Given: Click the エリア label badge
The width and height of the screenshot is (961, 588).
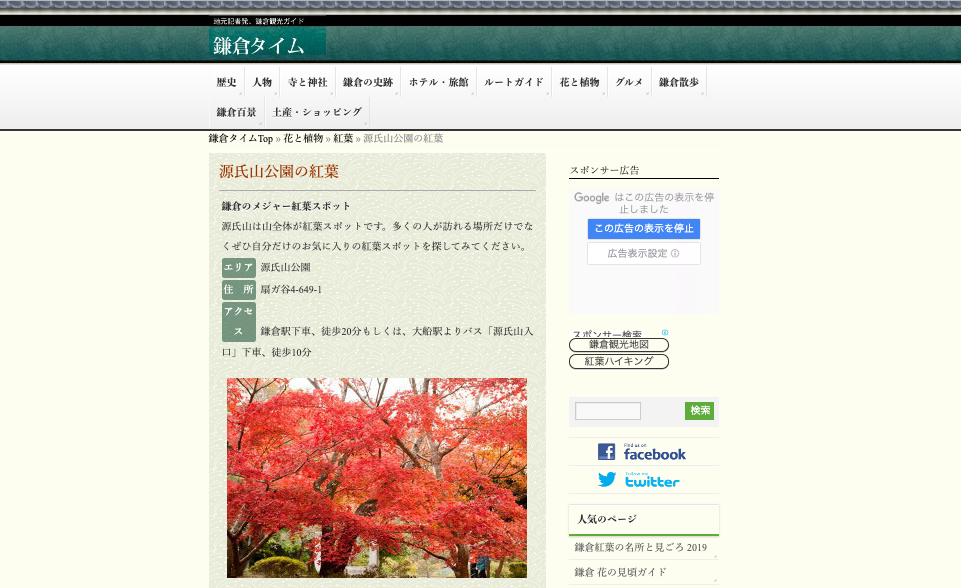Looking at the screenshot, I should (x=238, y=267).
